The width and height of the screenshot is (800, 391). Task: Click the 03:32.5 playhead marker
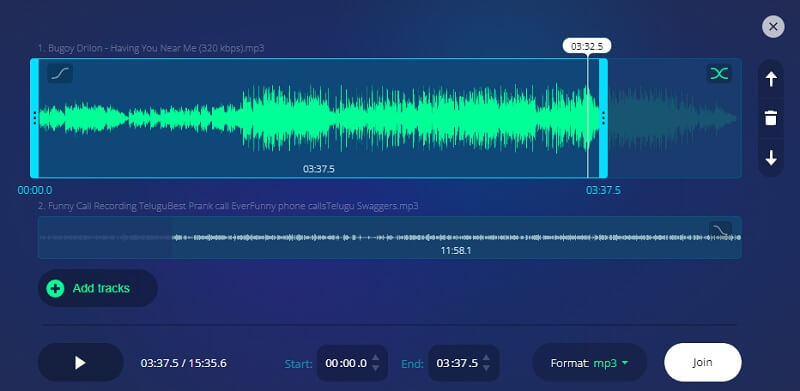(587, 46)
